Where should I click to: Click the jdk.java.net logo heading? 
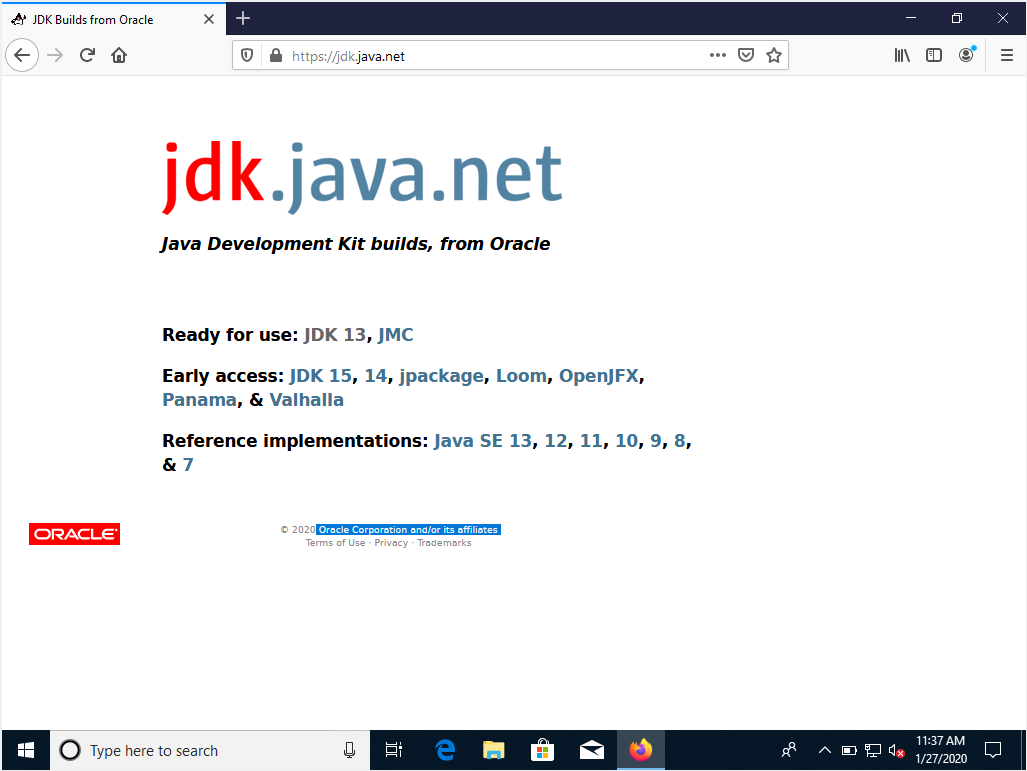(362, 176)
